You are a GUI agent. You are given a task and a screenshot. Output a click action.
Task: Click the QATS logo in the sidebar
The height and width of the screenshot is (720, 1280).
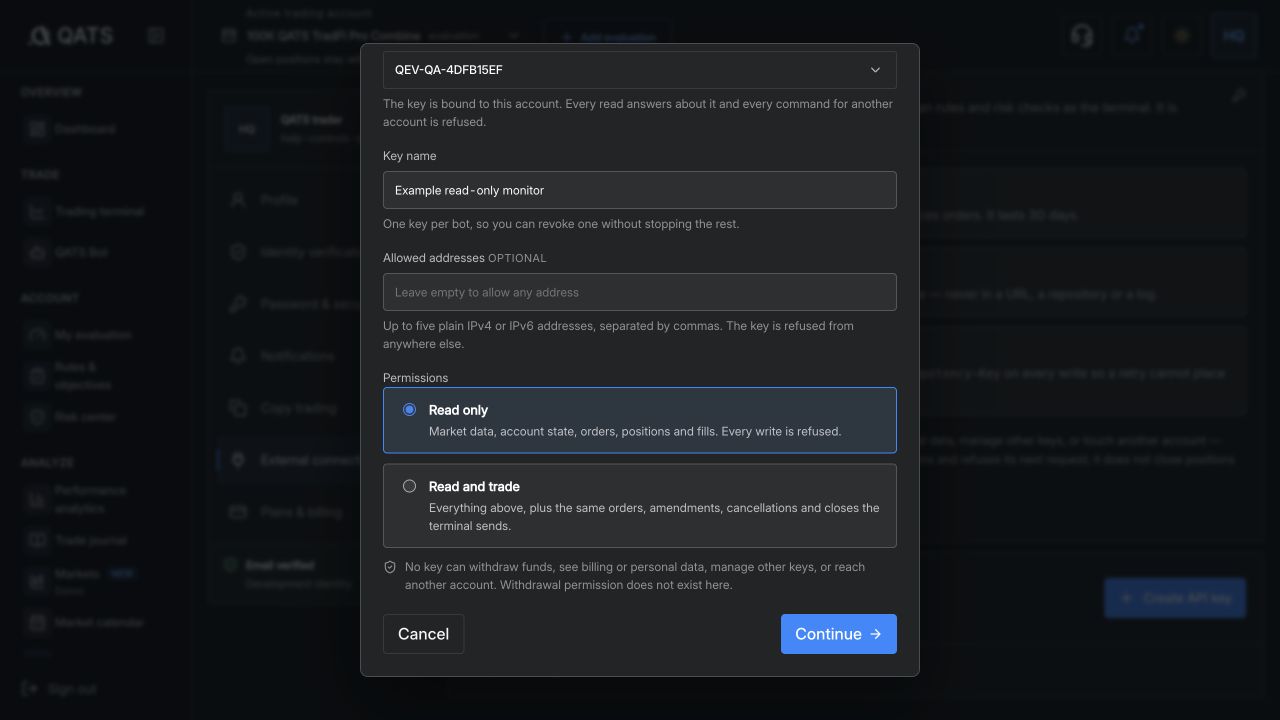pos(71,35)
